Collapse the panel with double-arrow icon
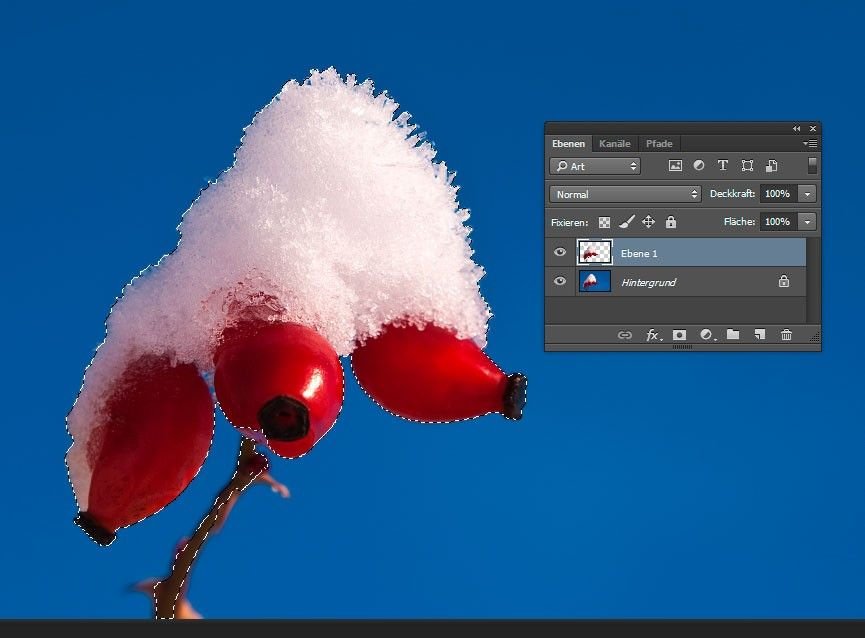Screen dimensions: 865x638 tap(797, 128)
